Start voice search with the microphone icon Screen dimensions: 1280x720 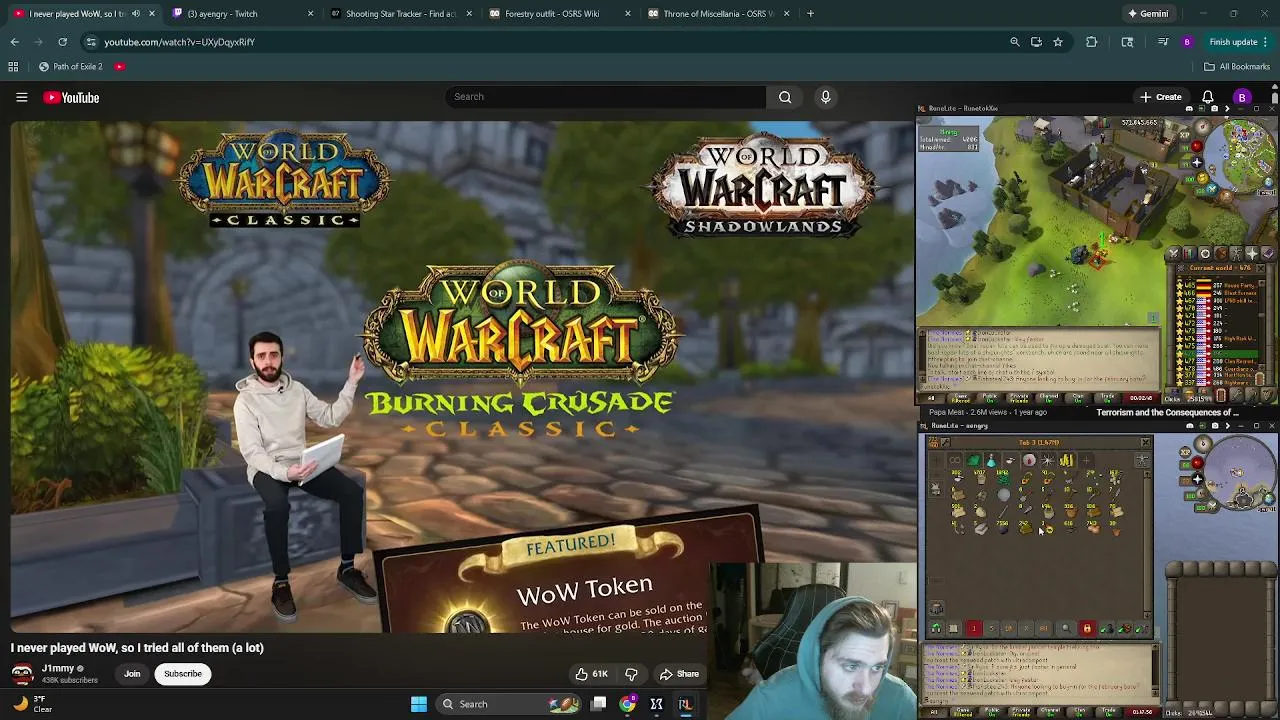click(825, 97)
